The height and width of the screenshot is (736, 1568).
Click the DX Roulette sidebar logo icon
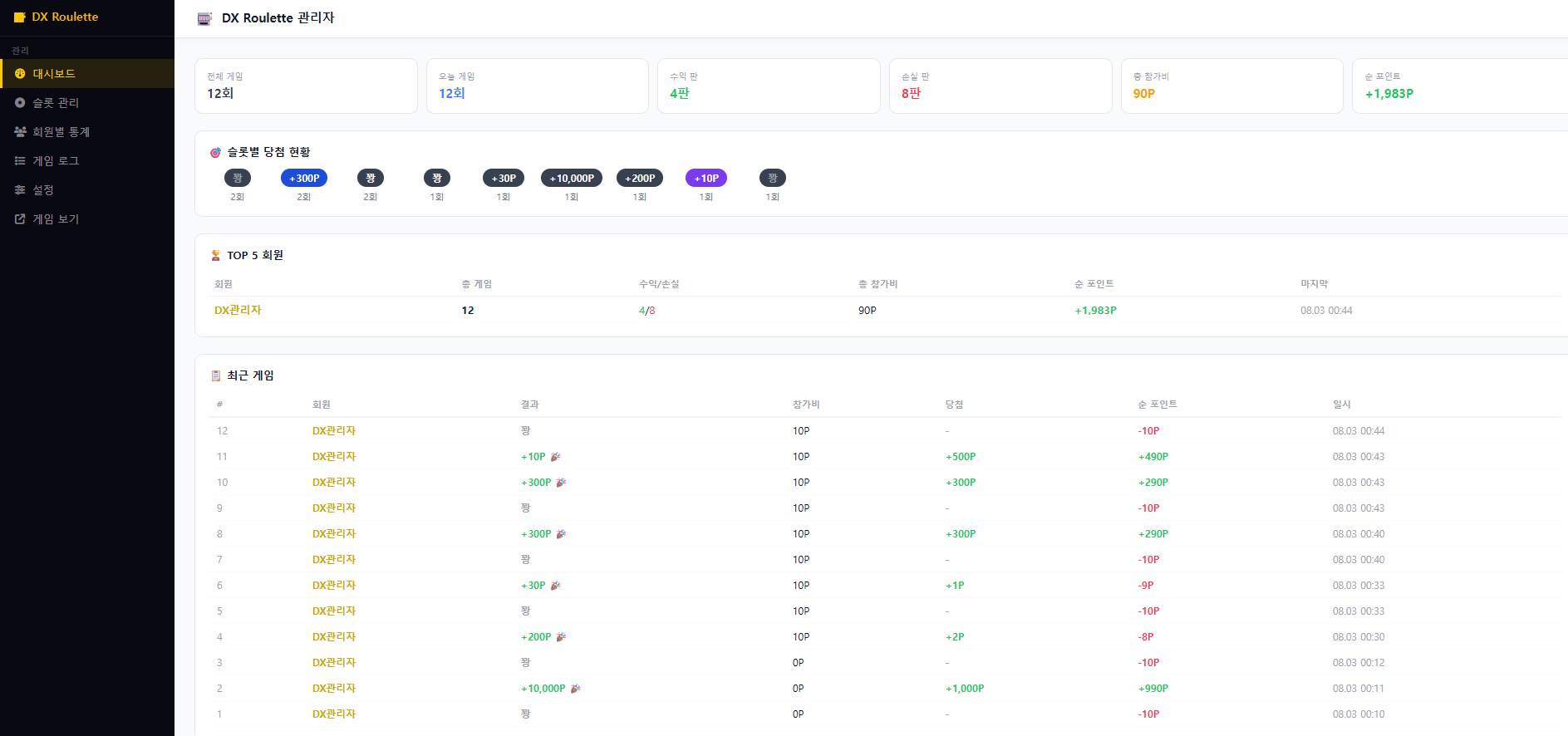point(20,17)
